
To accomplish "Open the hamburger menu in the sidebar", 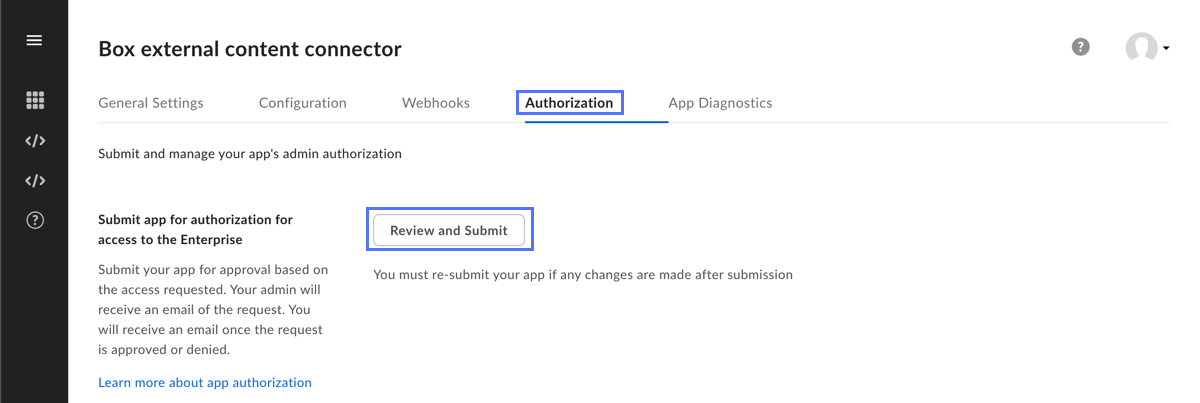I will [34, 41].
